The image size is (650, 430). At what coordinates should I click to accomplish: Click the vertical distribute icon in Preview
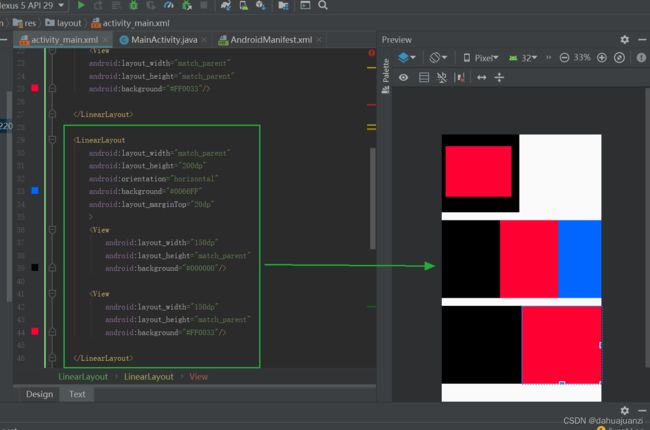[x=499, y=78]
